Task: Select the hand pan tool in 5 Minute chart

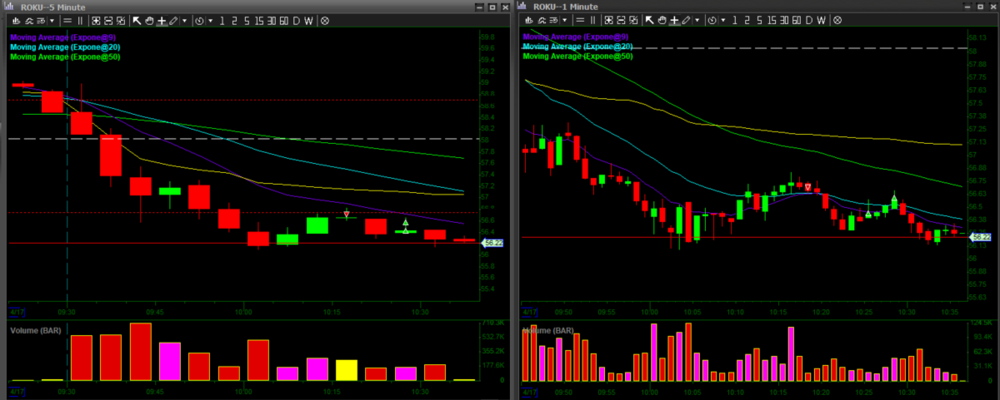Action: 150,20
